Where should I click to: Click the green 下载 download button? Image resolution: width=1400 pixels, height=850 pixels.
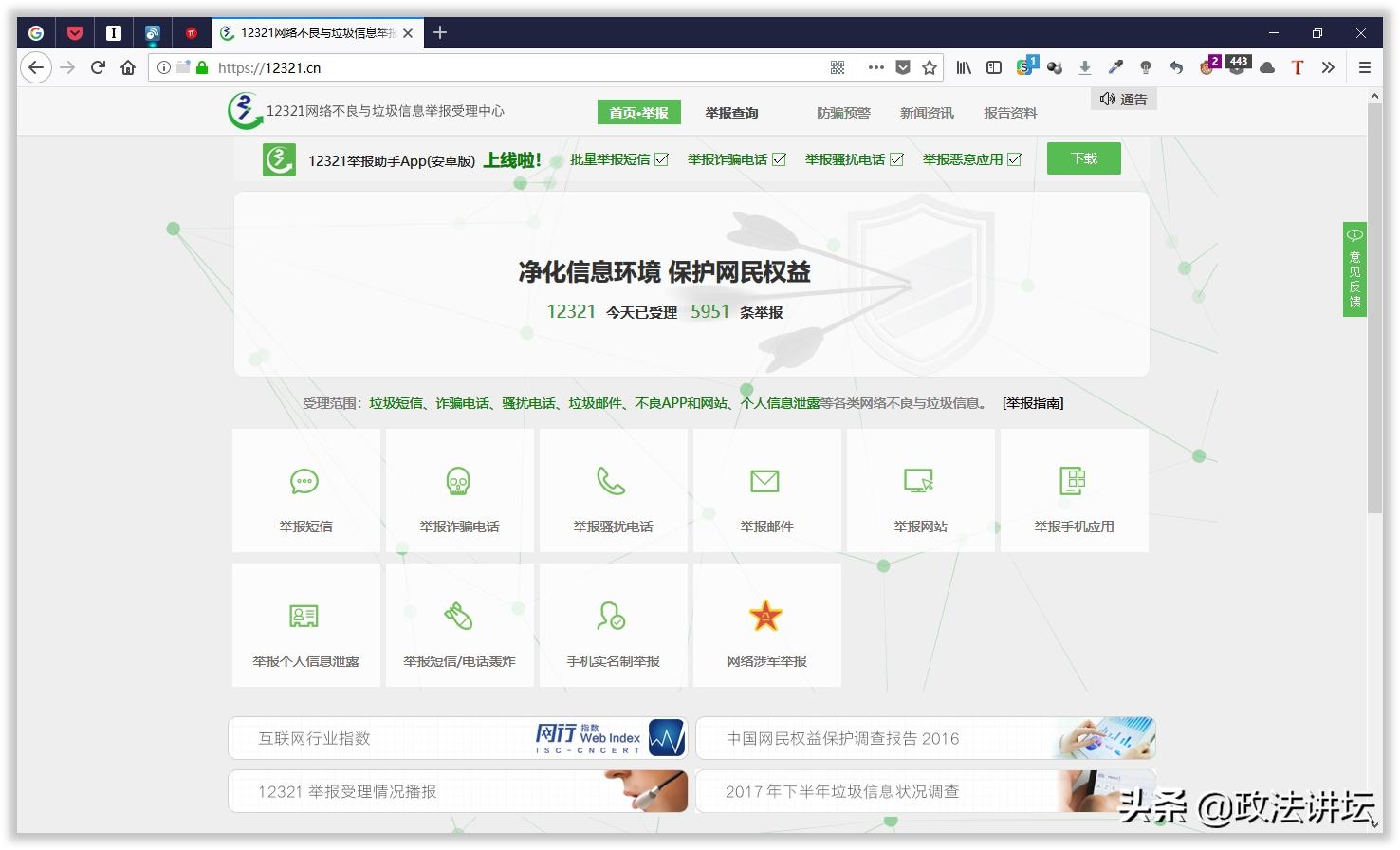[1083, 157]
